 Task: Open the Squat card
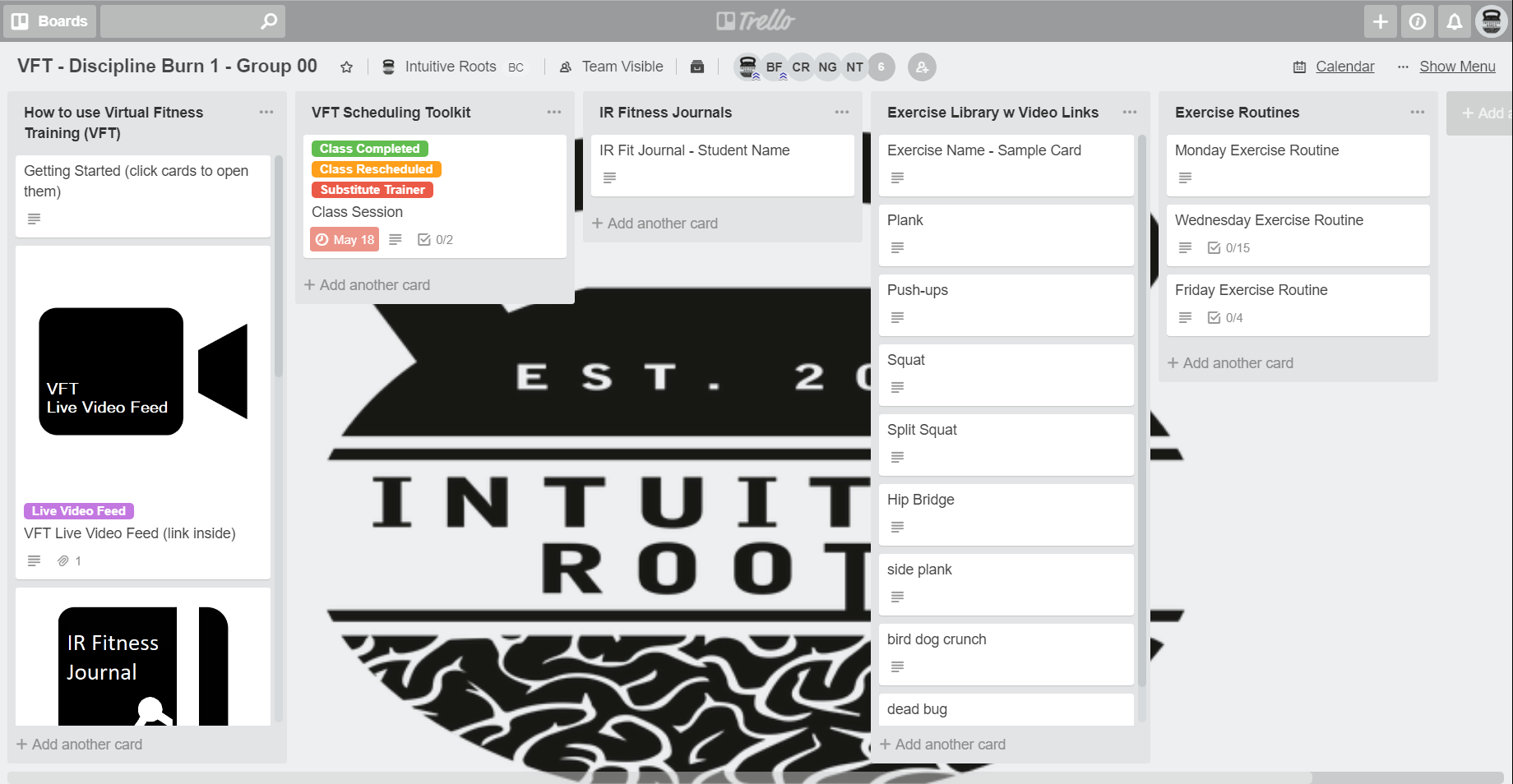1006,375
